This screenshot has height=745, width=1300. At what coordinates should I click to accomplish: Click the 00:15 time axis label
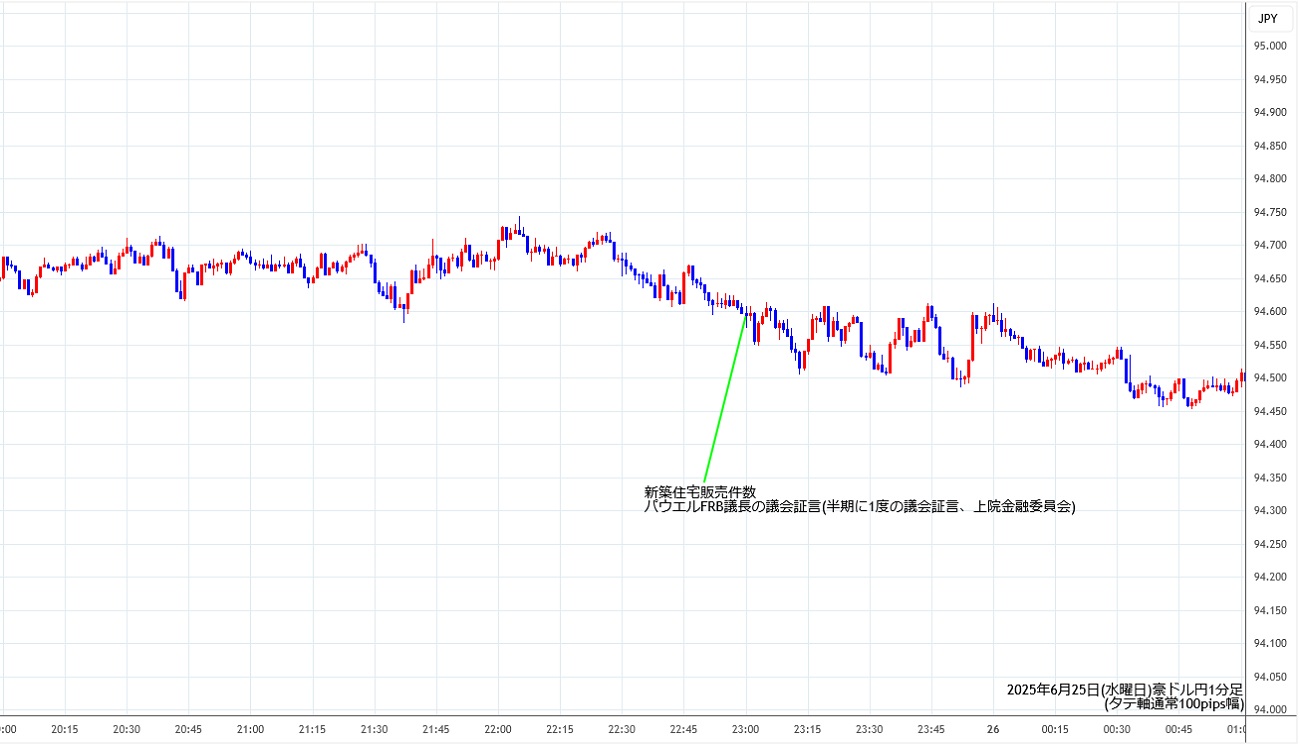(1056, 729)
